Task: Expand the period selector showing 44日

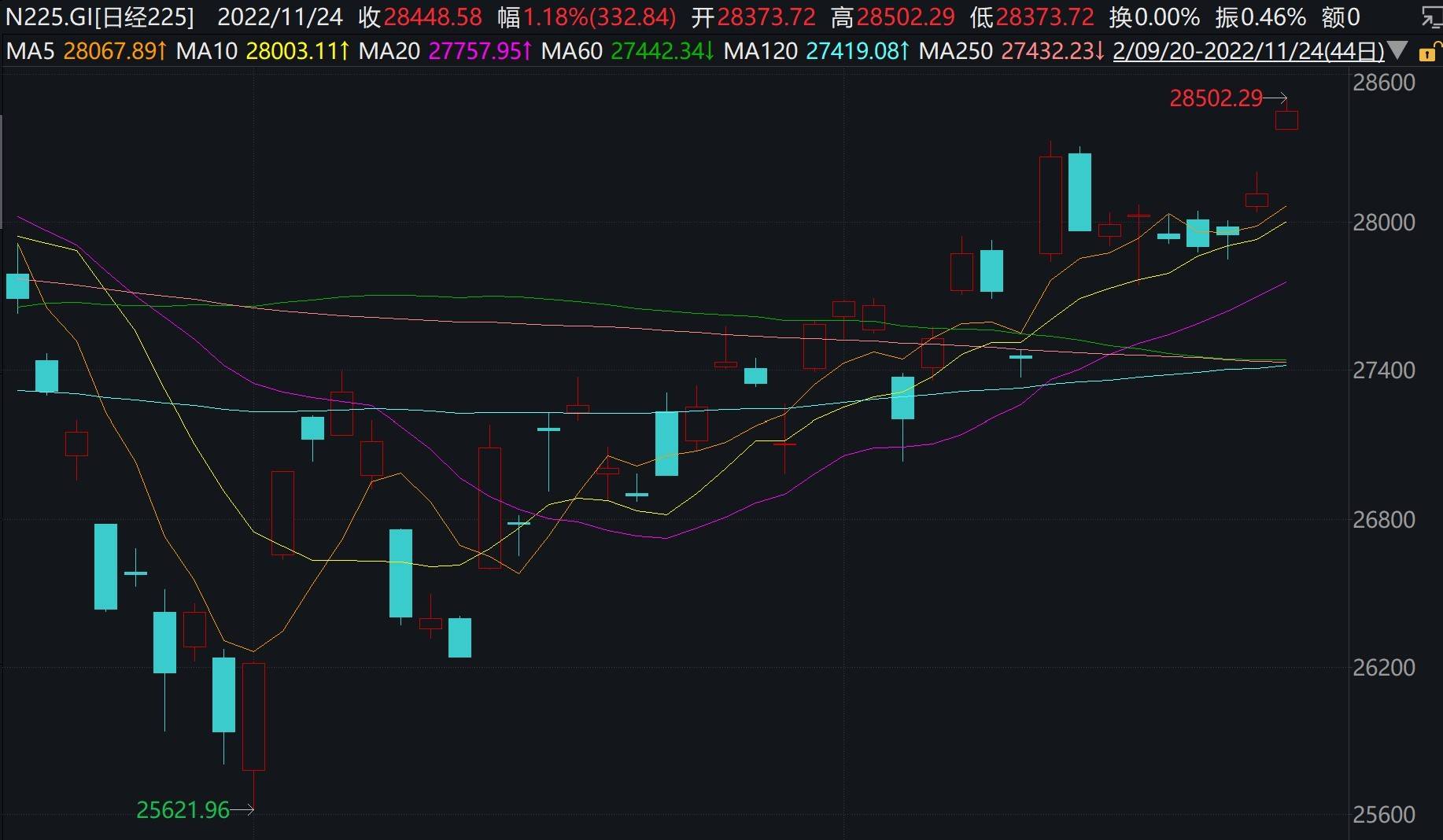Action: [1355, 50]
